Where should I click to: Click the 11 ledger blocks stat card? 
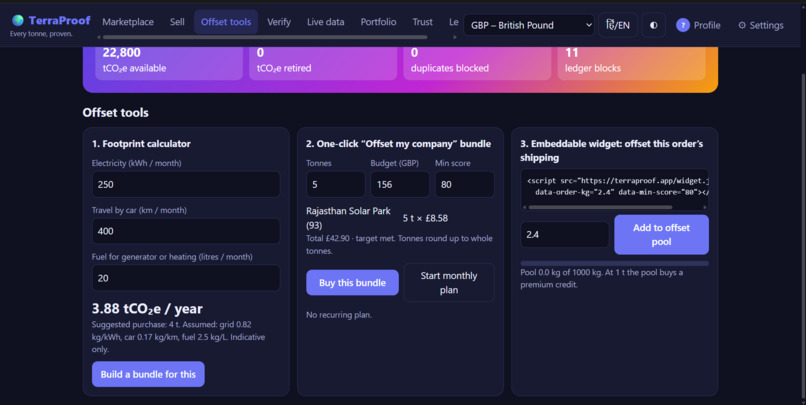click(x=631, y=63)
